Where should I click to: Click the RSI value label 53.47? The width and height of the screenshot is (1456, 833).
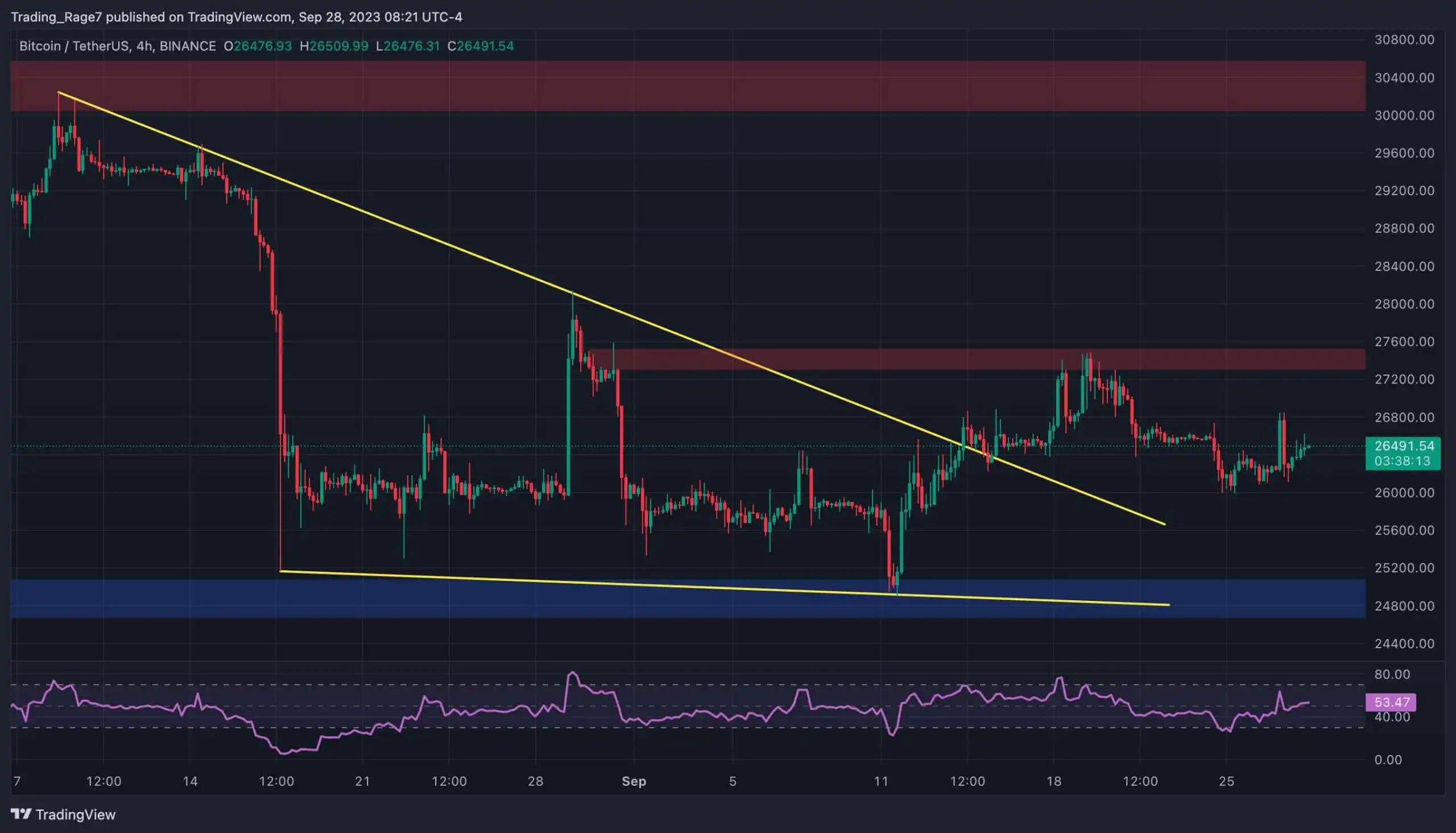[x=1391, y=702]
